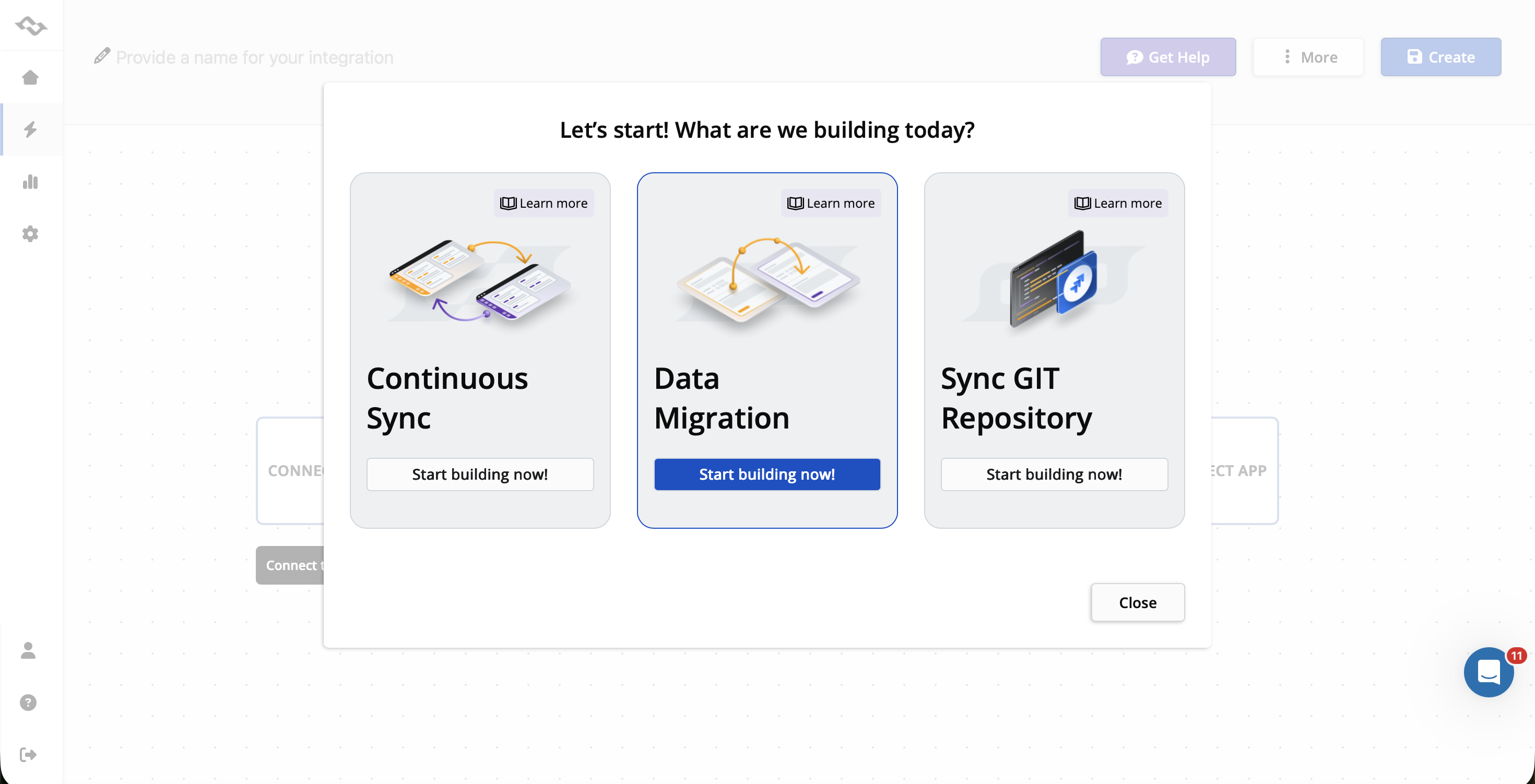Open the settings gear icon
Image resolution: width=1535 pixels, height=784 pixels.
pos(30,233)
